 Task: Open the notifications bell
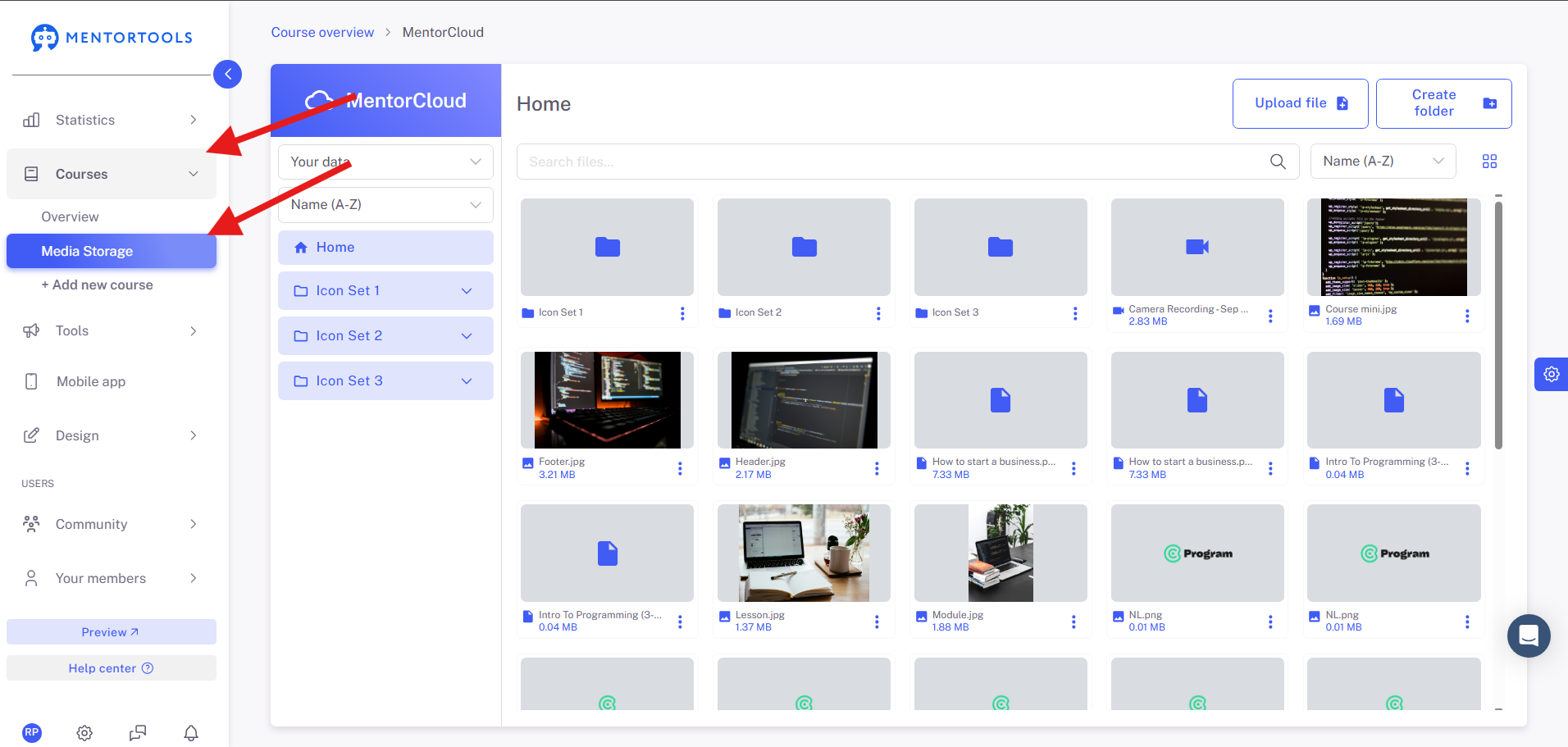(x=191, y=733)
